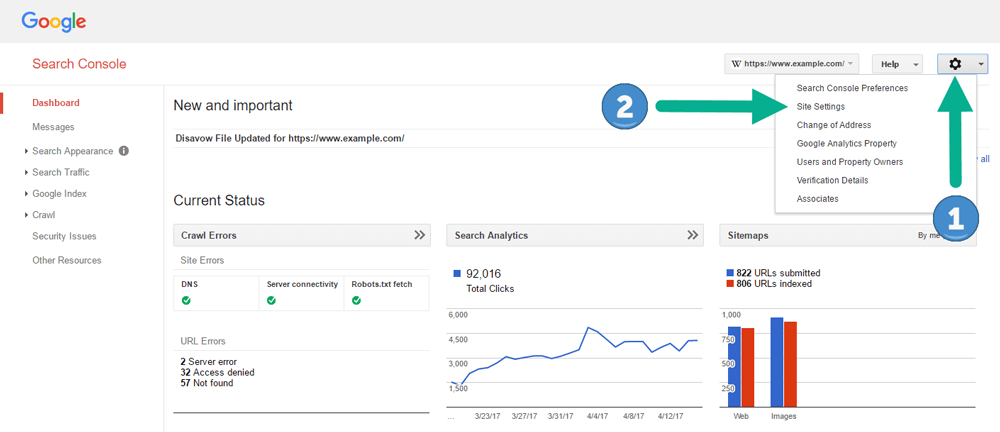Viewport: 1000px width, 432px height.
Task: Click the Site Errors heading
Action: pyautogui.click(x=203, y=260)
